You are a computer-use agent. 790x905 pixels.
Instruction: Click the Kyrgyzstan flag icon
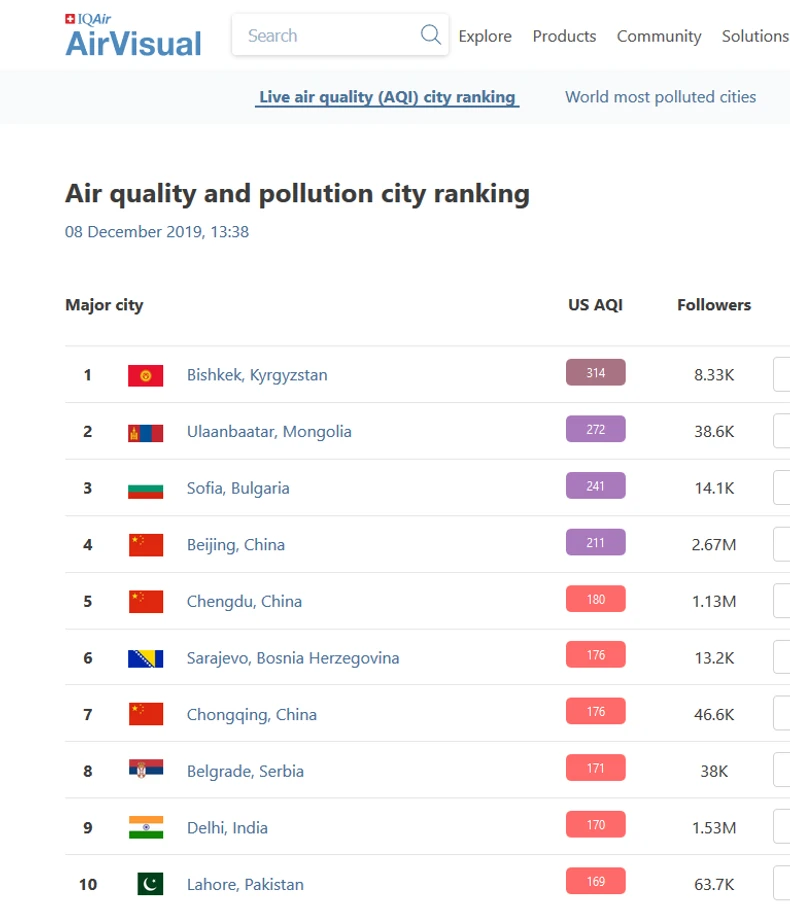[146, 375]
